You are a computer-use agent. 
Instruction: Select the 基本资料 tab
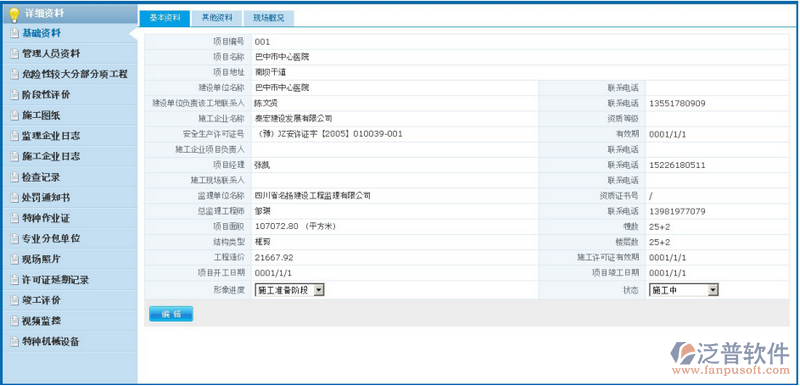click(164, 18)
